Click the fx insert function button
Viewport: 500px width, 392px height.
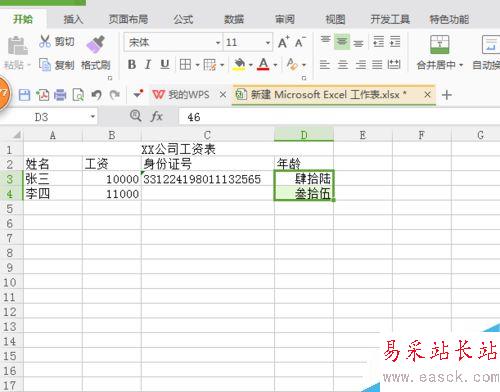pyautogui.click(x=157, y=117)
